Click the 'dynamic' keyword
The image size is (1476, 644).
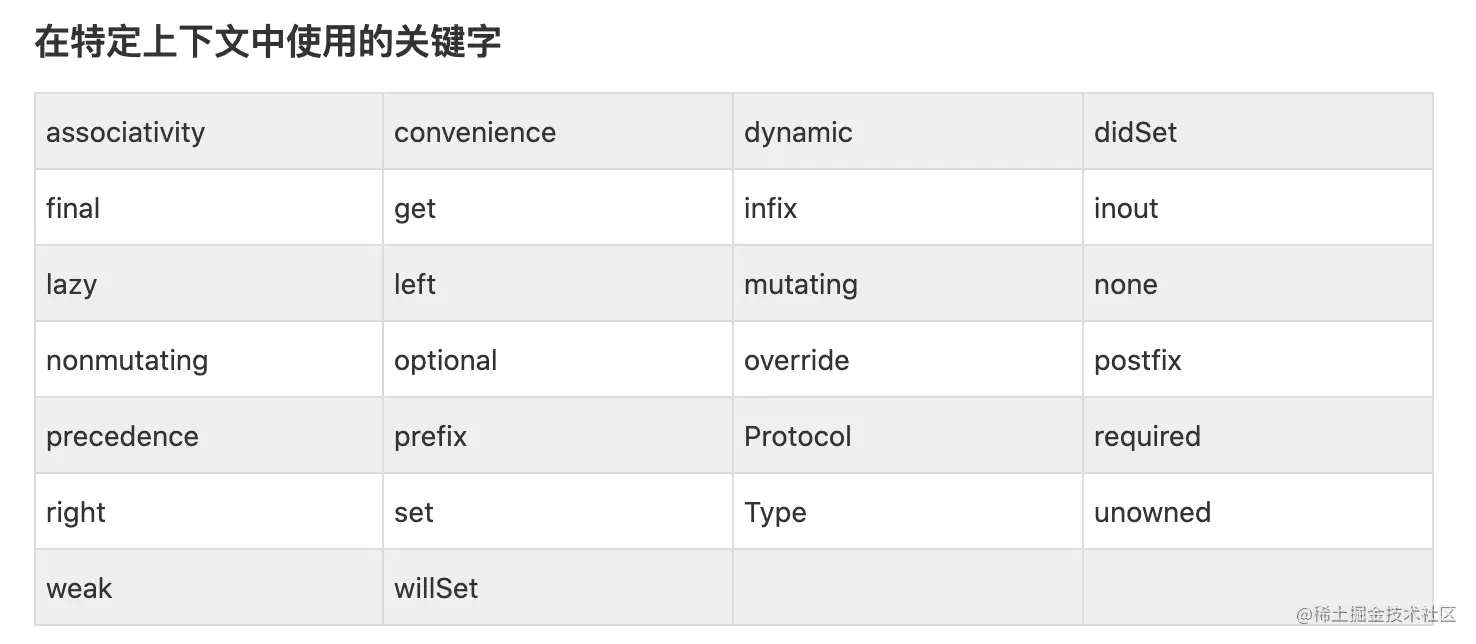coord(798,133)
